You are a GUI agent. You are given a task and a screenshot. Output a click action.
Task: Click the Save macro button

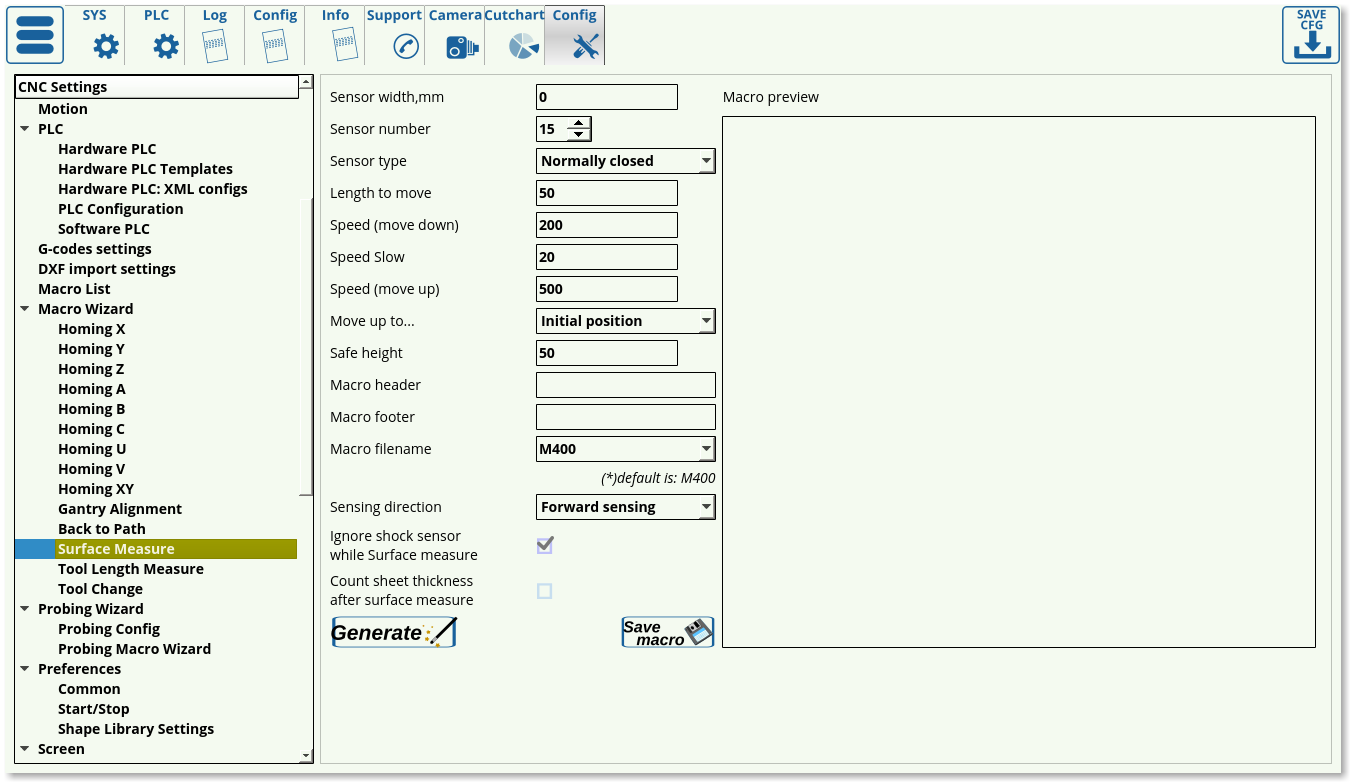[667, 632]
